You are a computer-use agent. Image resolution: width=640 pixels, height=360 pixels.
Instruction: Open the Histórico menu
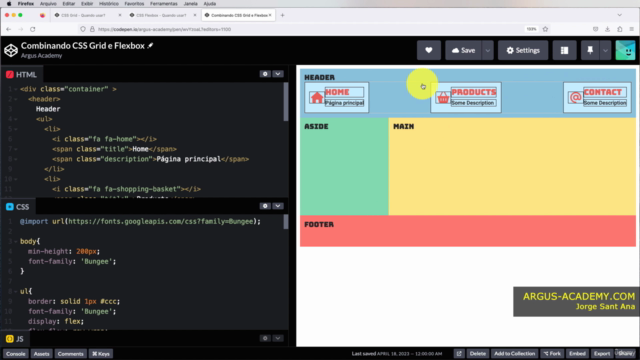[x=109, y=4]
